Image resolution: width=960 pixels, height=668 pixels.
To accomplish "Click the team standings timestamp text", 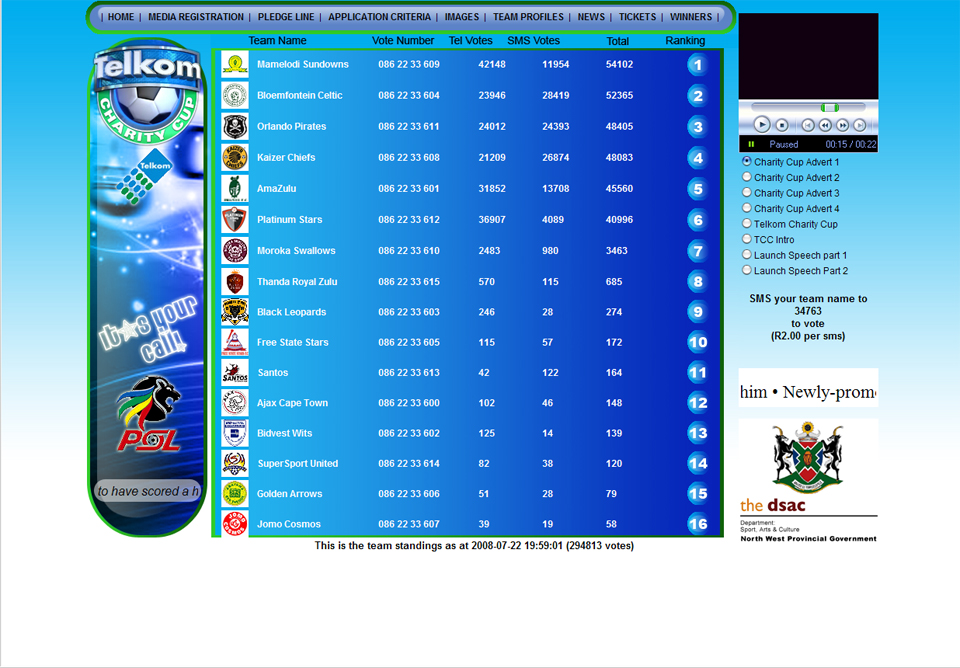I will 474,546.
